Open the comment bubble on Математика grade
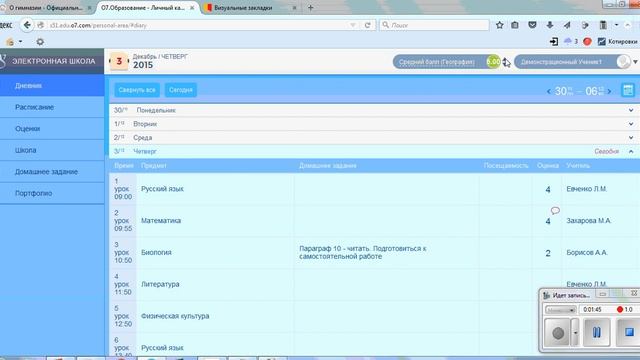 tap(555, 211)
